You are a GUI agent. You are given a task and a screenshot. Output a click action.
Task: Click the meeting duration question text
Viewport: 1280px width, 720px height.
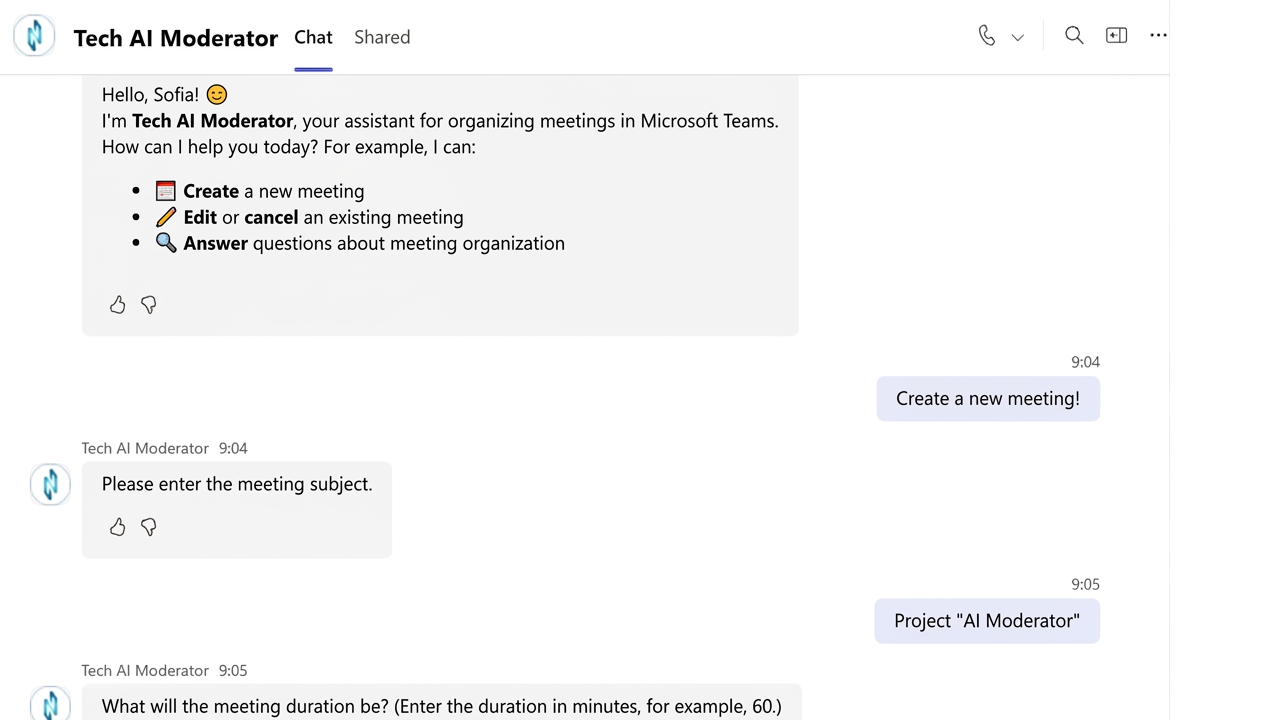click(x=442, y=706)
